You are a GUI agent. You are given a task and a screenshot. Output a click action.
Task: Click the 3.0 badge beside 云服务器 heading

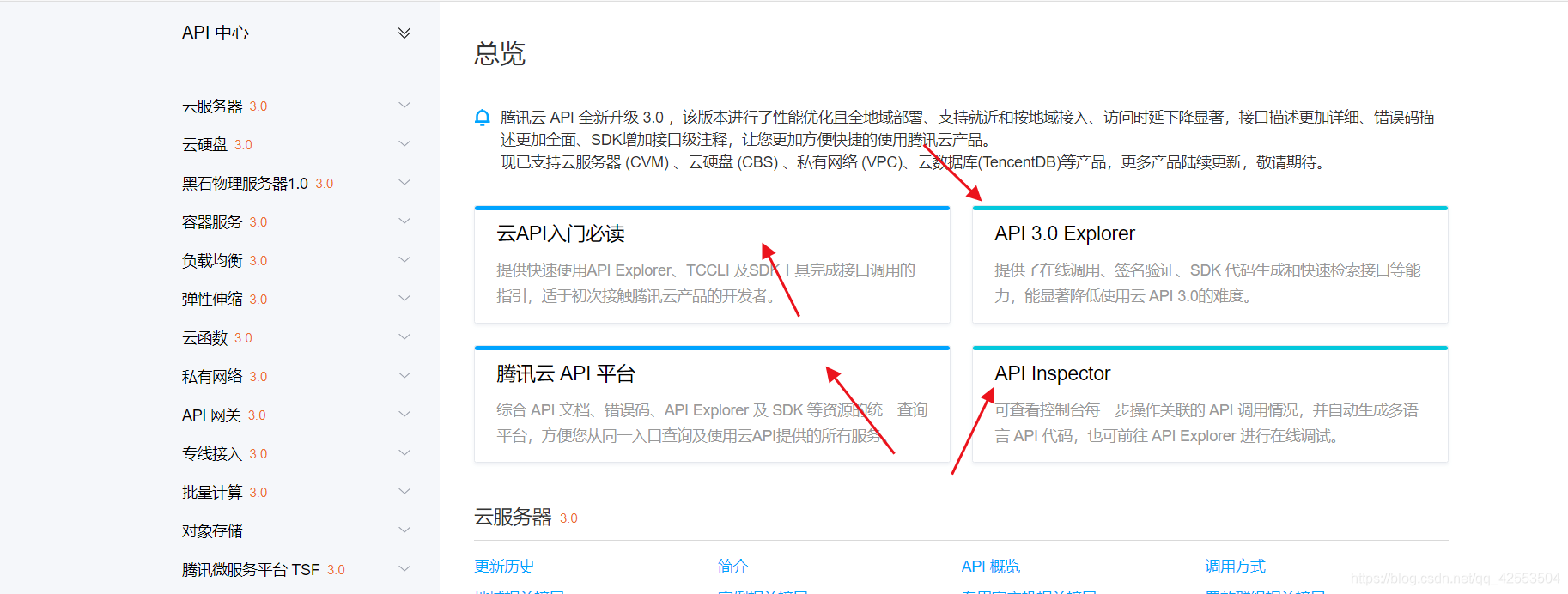[x=568, y=518]
